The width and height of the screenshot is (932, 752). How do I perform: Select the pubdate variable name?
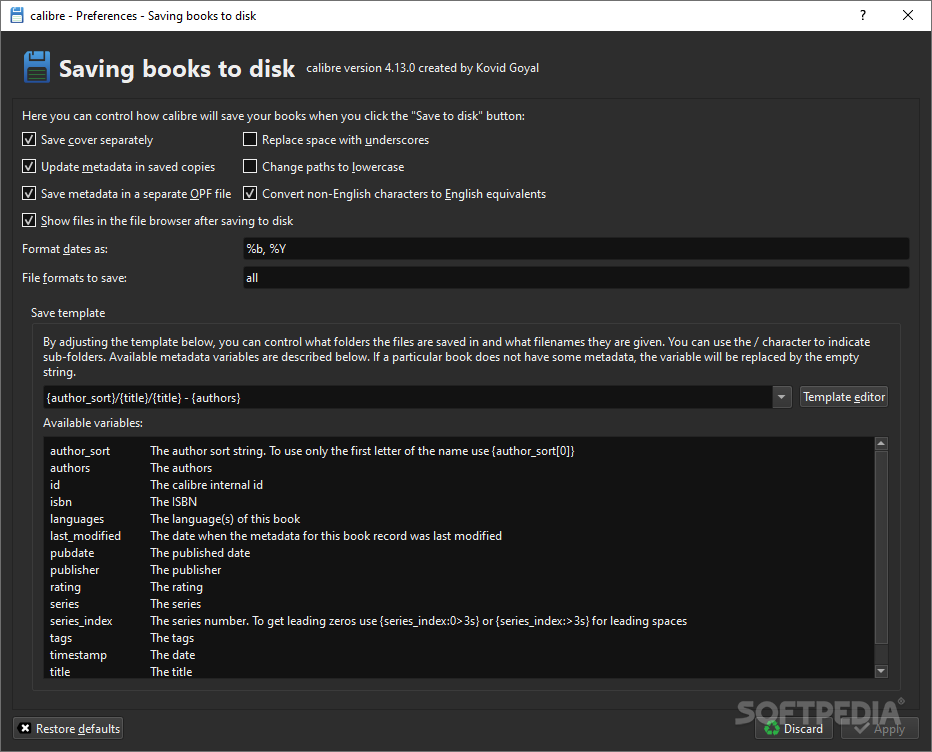72,553
